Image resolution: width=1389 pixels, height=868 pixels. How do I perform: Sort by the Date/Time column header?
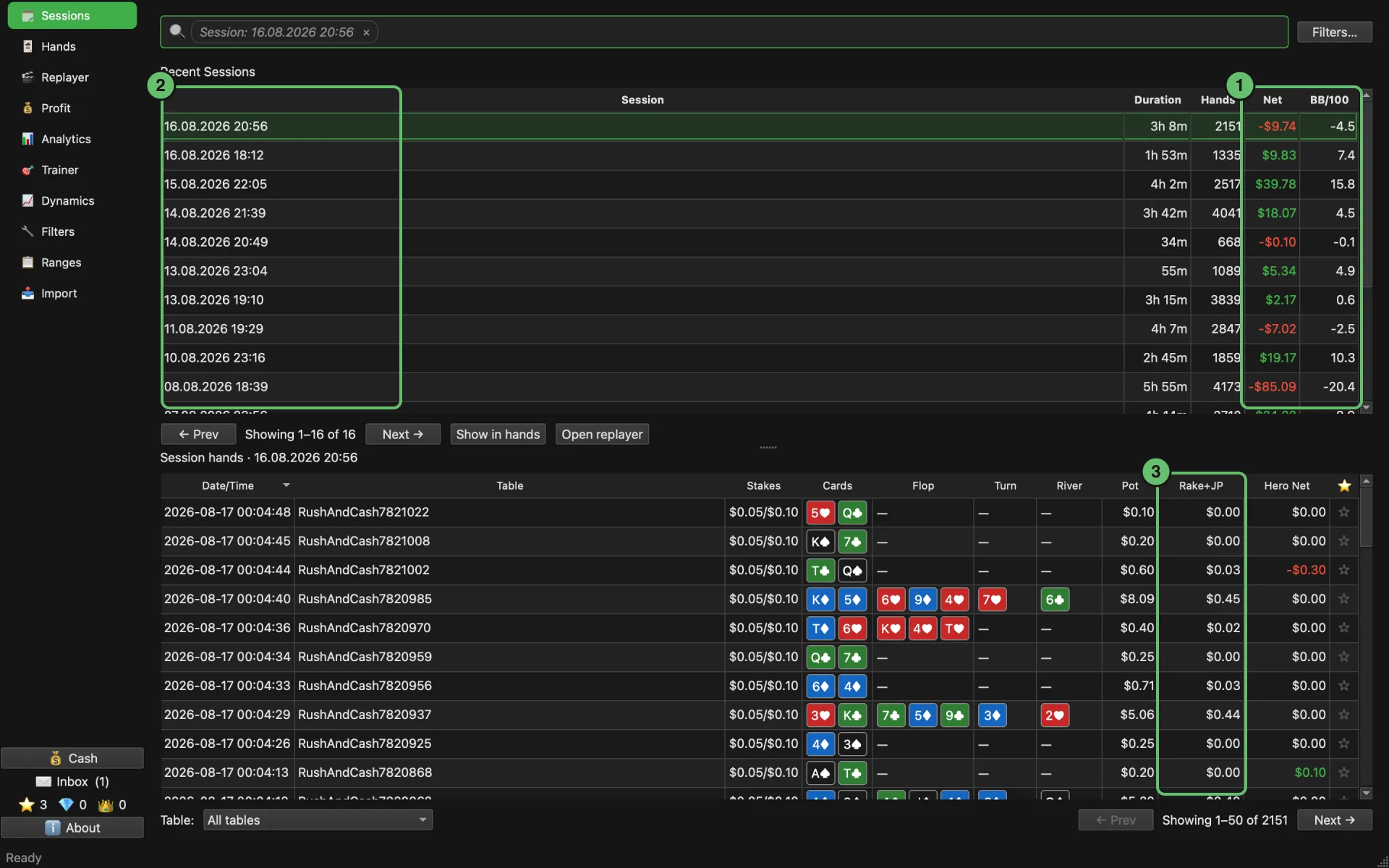pos(227,485)
